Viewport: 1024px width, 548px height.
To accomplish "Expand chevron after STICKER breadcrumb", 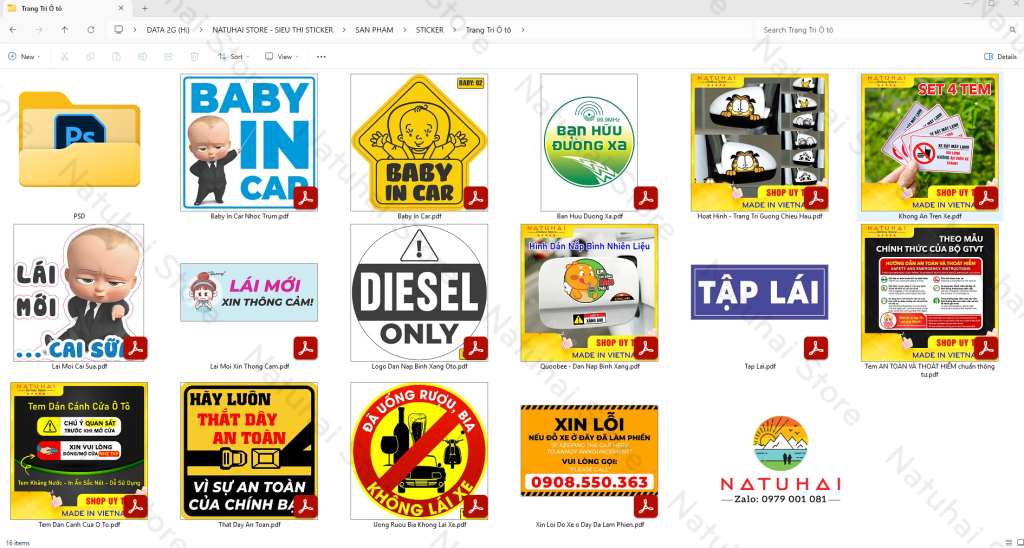I will pos(455,30).
